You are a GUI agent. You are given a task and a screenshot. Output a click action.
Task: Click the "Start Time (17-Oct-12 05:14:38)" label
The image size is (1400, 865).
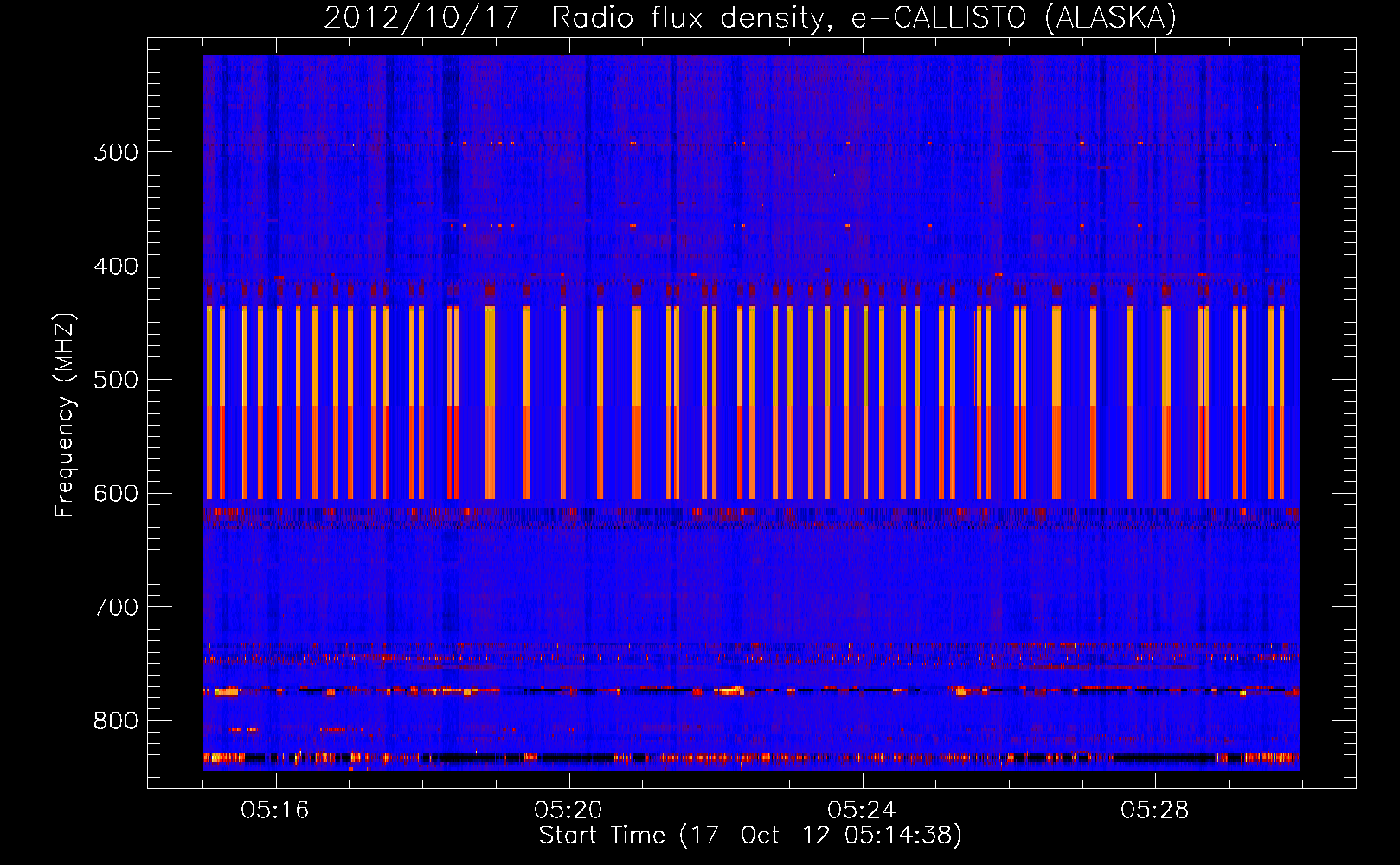[x=750, y=836]
